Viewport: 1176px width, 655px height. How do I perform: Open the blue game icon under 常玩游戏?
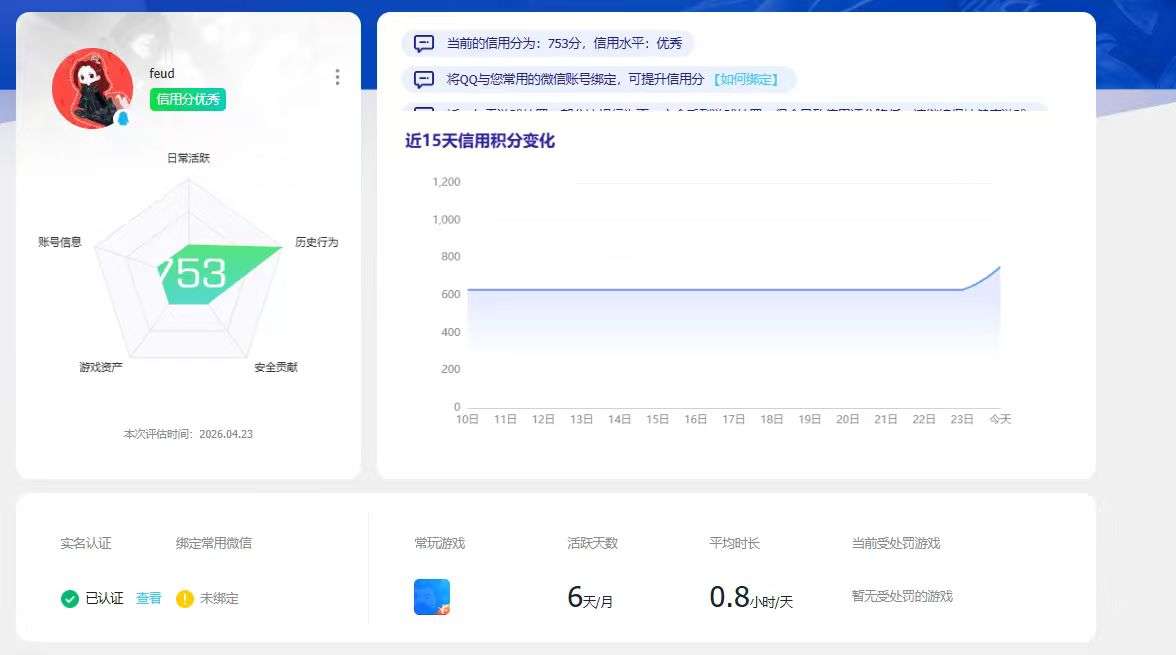point(432,597)
